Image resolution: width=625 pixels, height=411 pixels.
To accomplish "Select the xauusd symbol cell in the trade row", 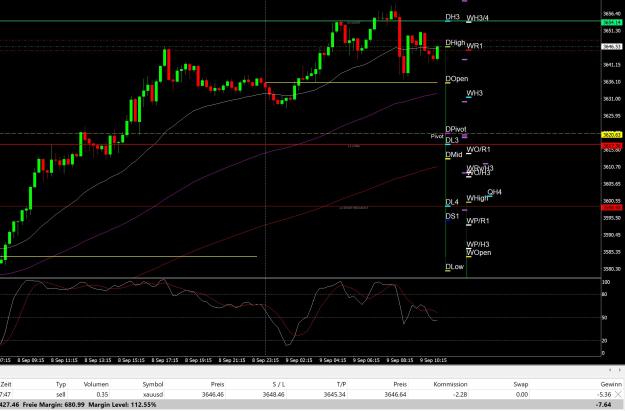I will click(153, 395).
